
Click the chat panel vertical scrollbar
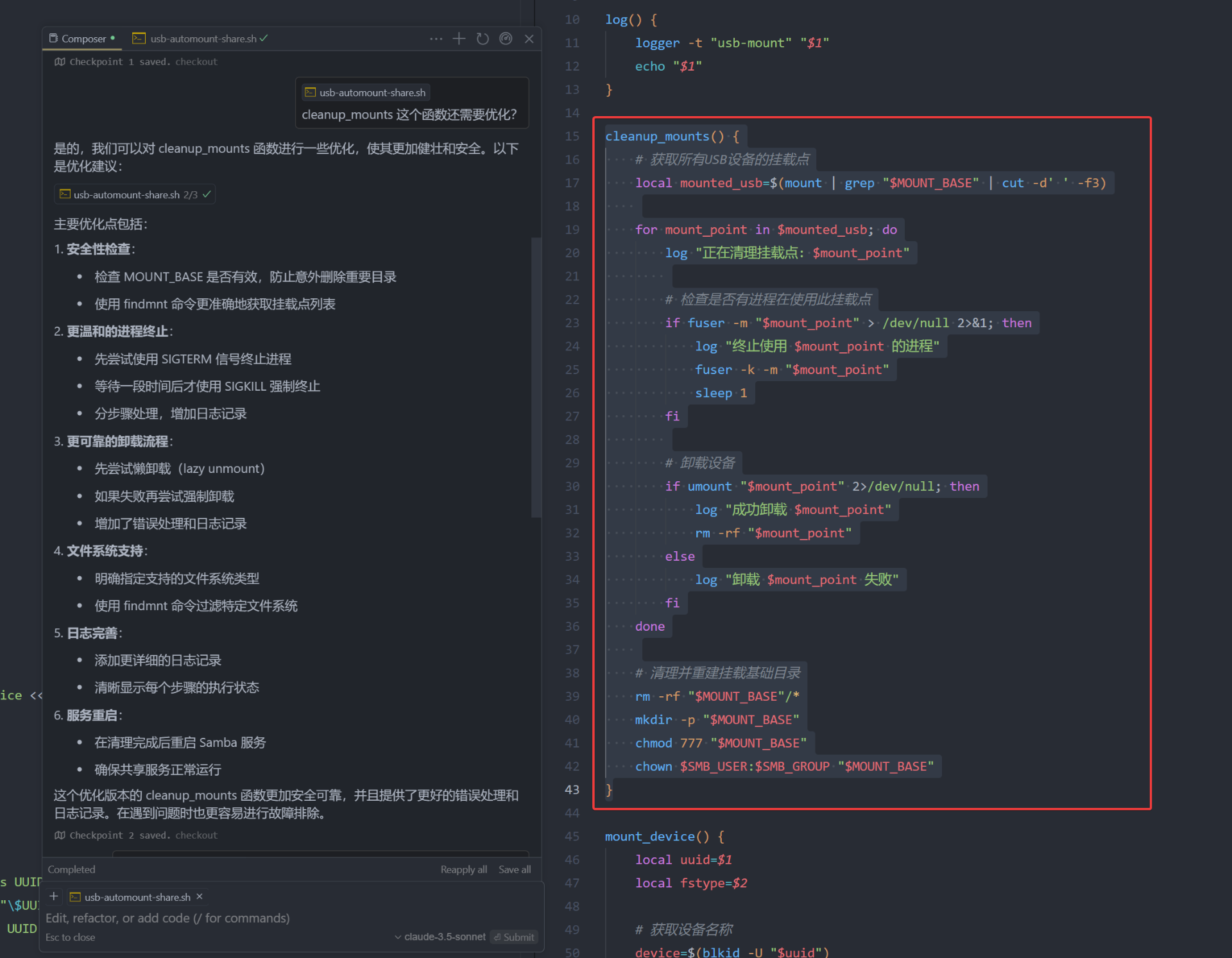(x=536, y=379)
